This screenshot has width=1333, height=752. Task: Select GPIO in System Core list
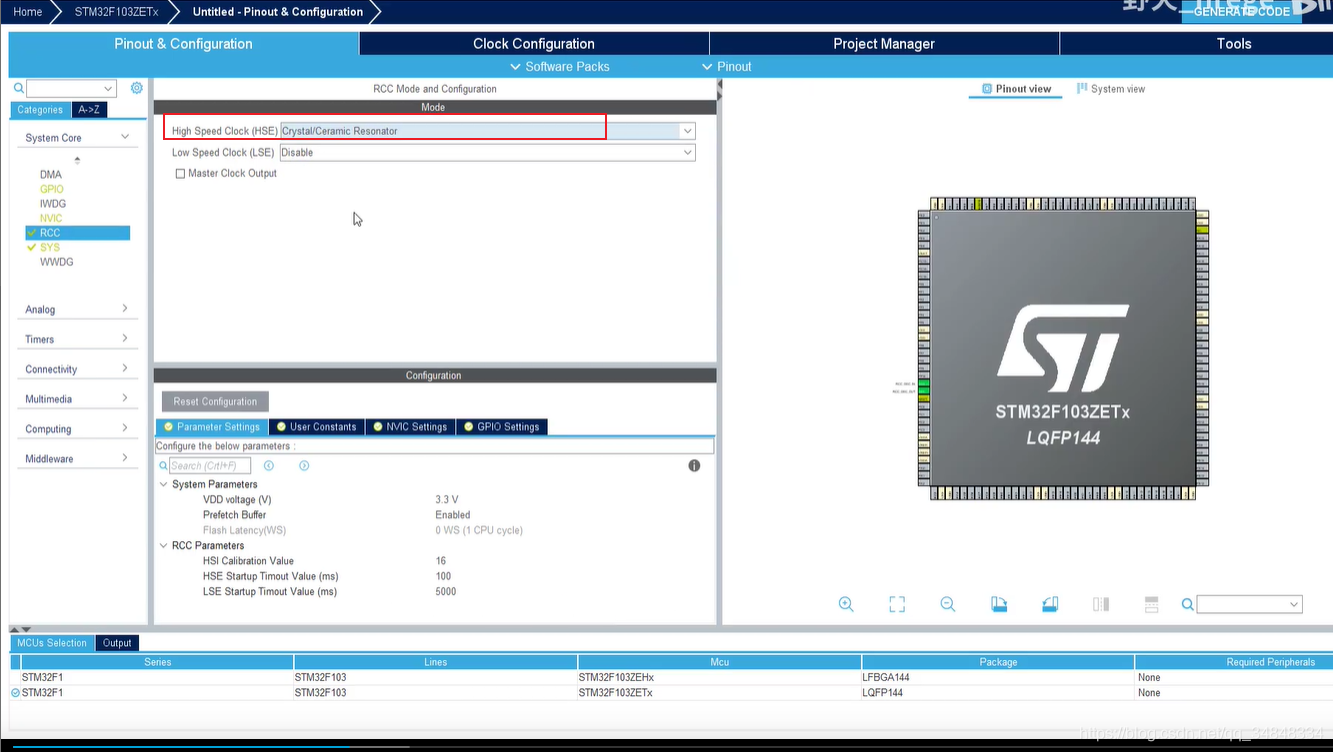pyautogui.click(x=52, y=189)
